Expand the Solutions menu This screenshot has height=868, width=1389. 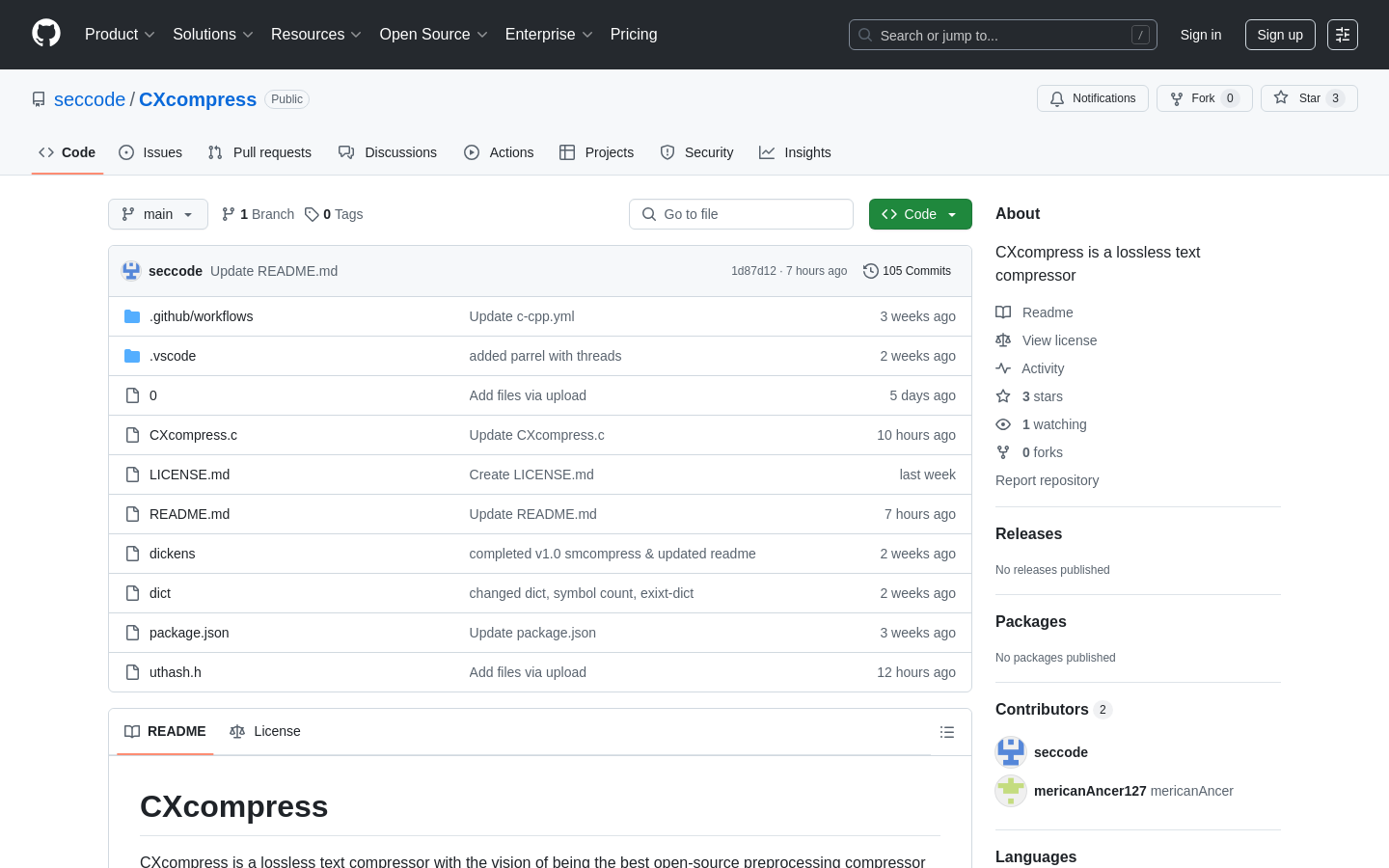point(213,35)
